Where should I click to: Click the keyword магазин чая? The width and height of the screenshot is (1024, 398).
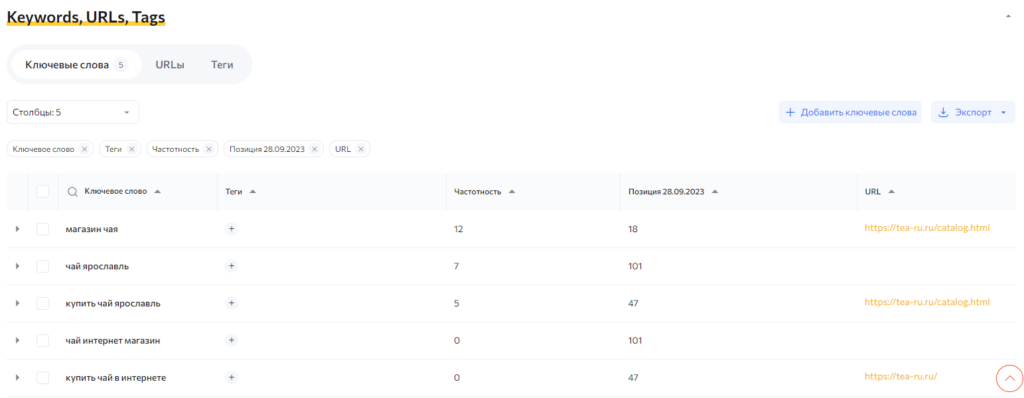click(91, 229)
